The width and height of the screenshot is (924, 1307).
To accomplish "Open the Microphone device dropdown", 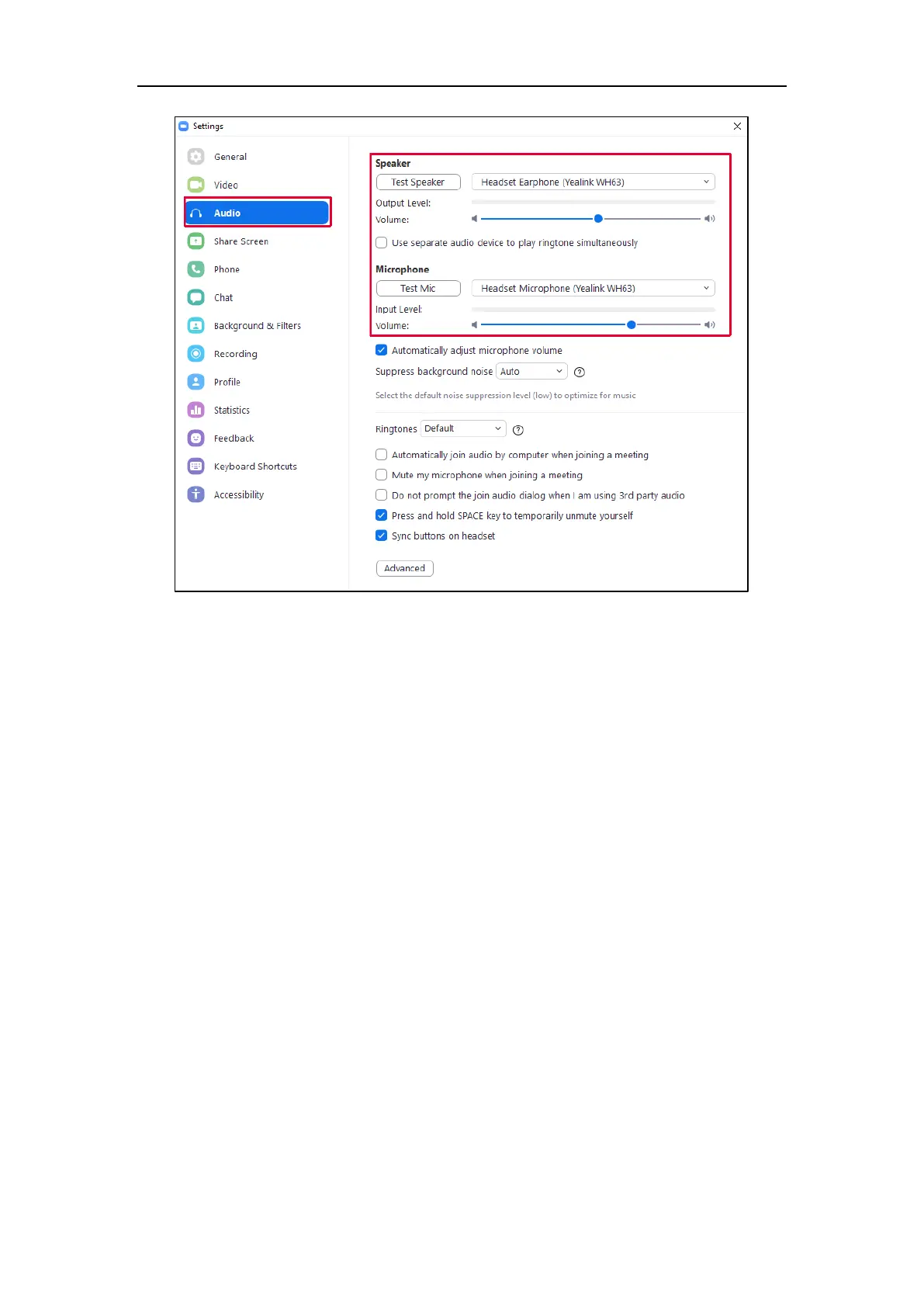I will [594, 288].
